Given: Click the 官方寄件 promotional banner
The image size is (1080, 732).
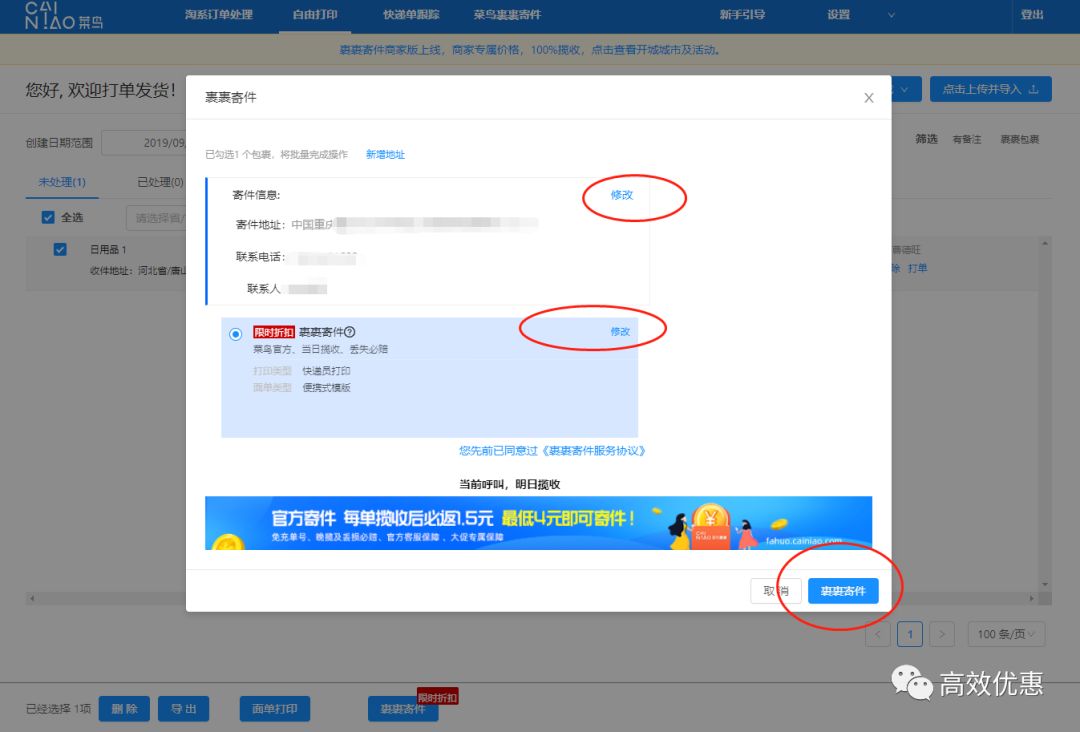Looking at the screenshot, I should coord(538,523).
